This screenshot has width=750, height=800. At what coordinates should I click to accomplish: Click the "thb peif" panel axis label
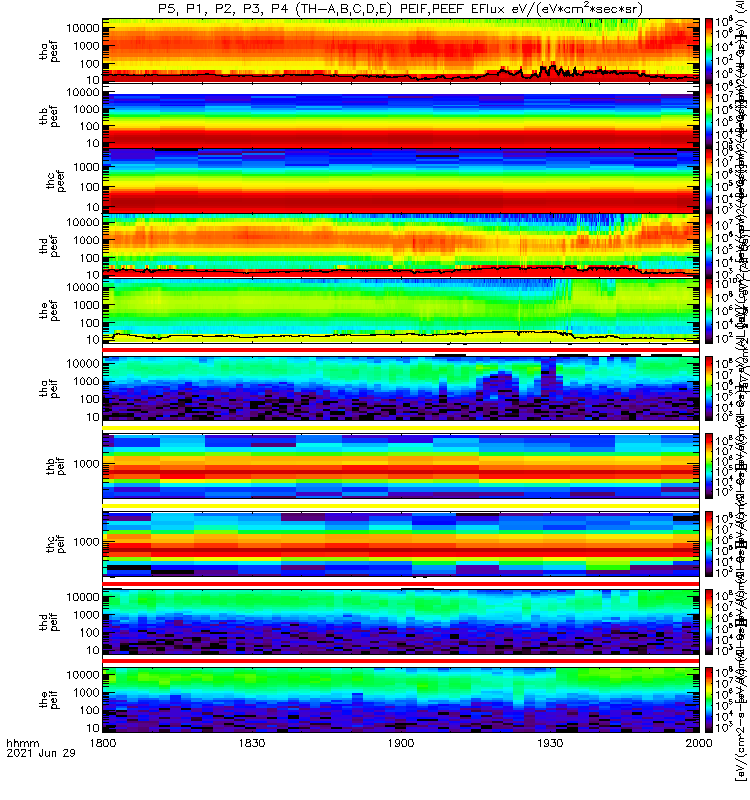click(55, 466)
